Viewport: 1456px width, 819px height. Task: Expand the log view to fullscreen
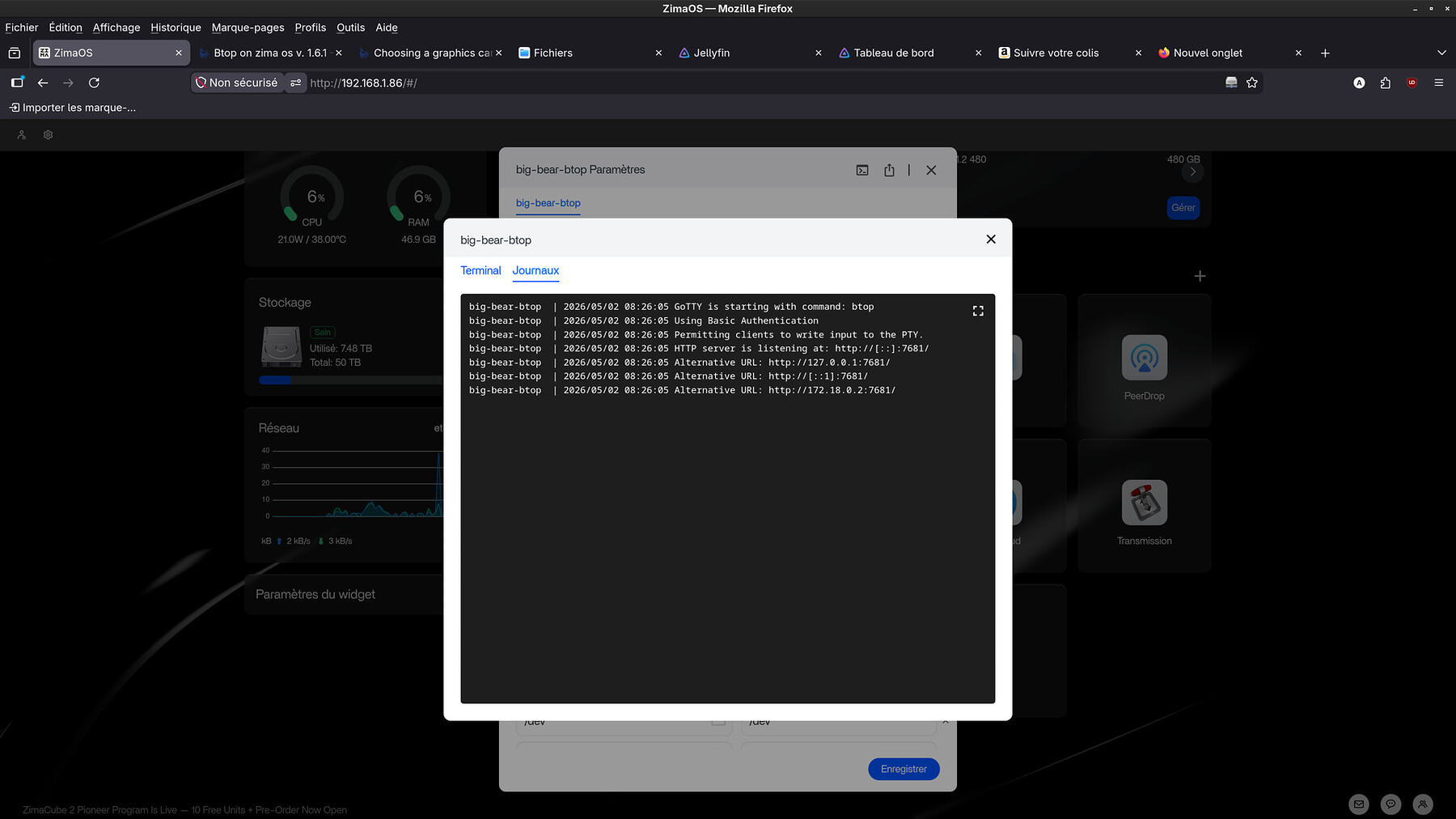(978, 311)
